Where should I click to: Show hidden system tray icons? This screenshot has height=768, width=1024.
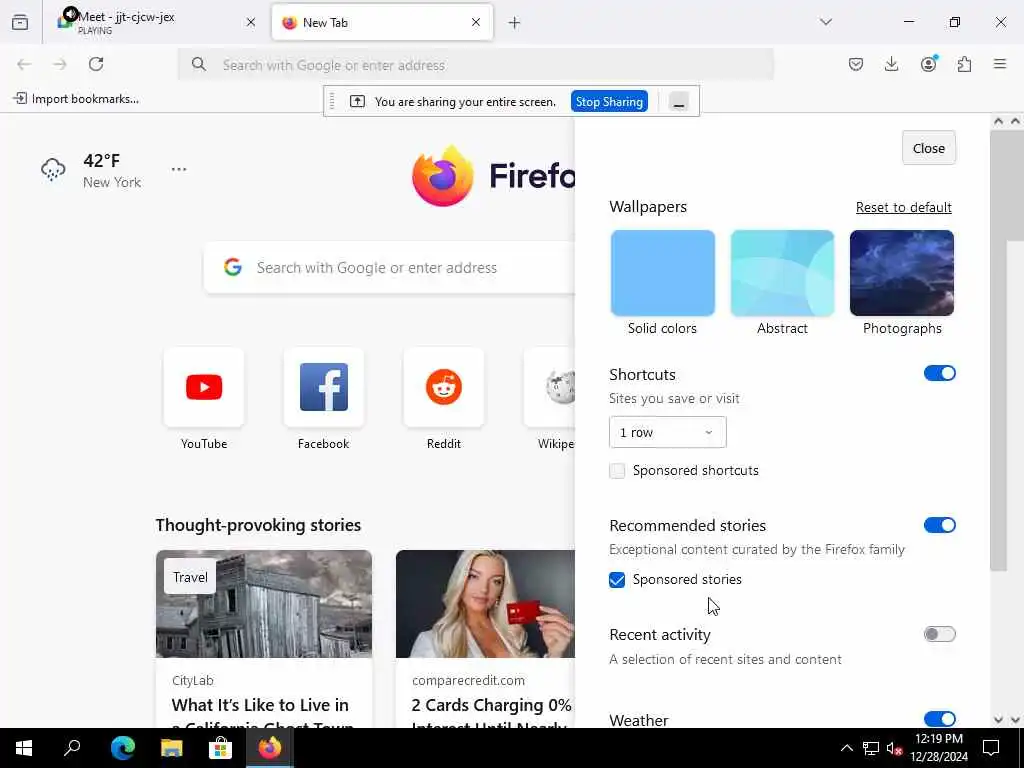(x=846, y=748)
